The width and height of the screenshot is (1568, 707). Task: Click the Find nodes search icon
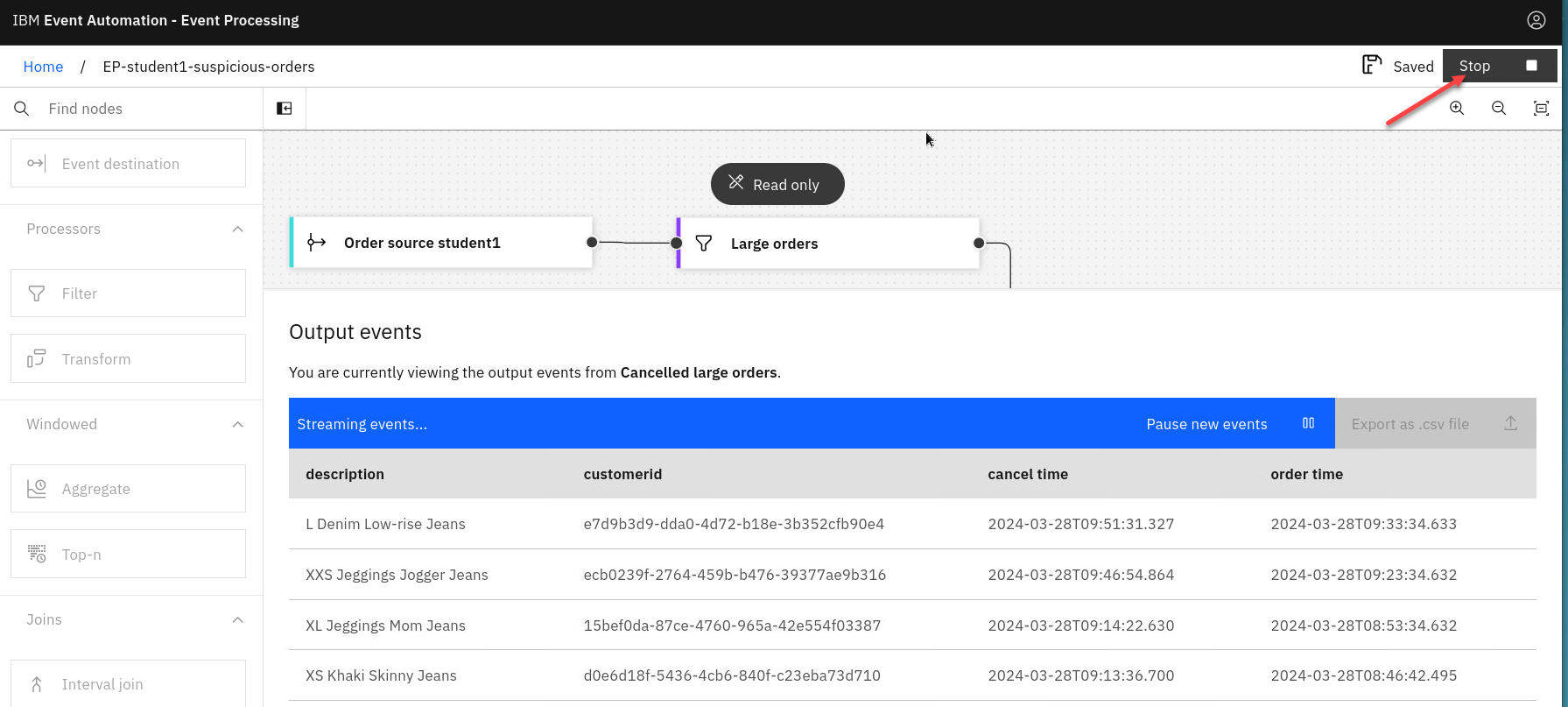coord(22,109)
